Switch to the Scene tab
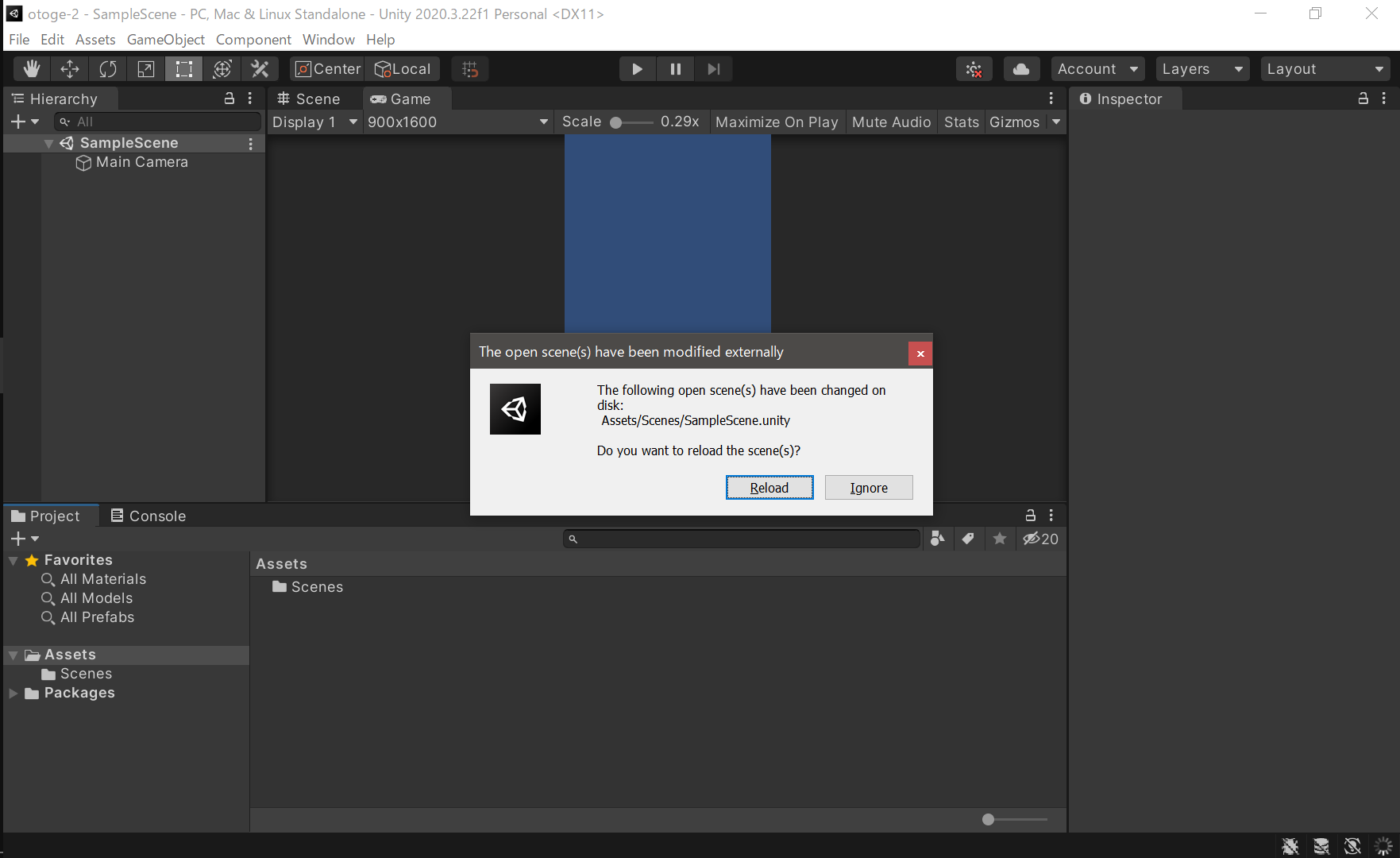The image size is (1400, 858). [x=309, y=99]
